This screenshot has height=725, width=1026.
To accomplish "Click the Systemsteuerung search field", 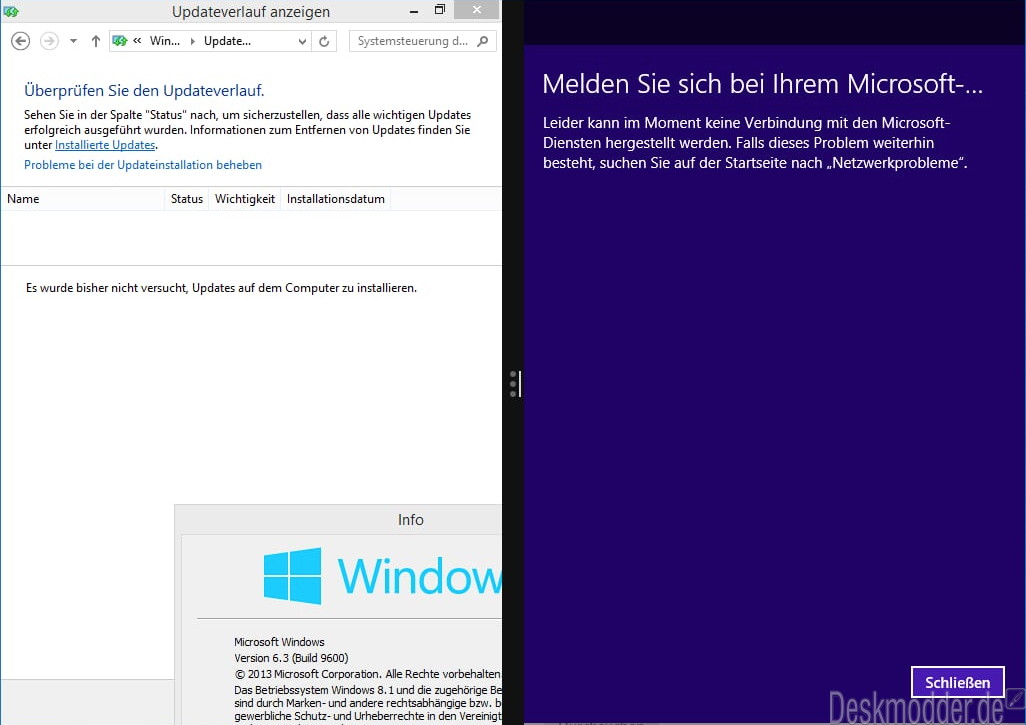I will 414,41.
